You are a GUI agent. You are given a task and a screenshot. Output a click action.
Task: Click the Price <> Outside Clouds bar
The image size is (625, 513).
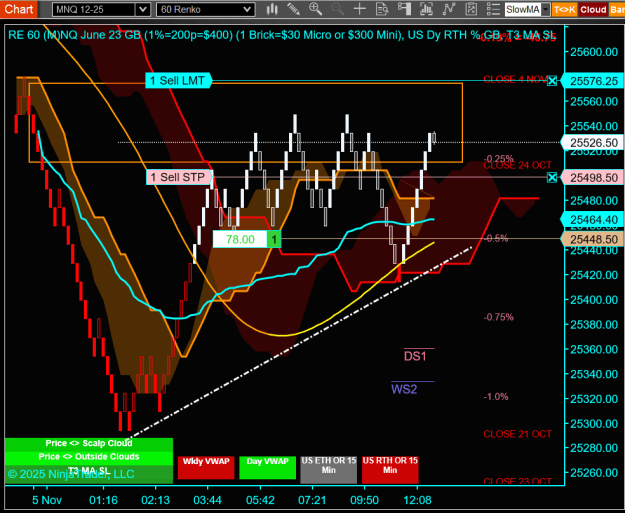point(89,457)
